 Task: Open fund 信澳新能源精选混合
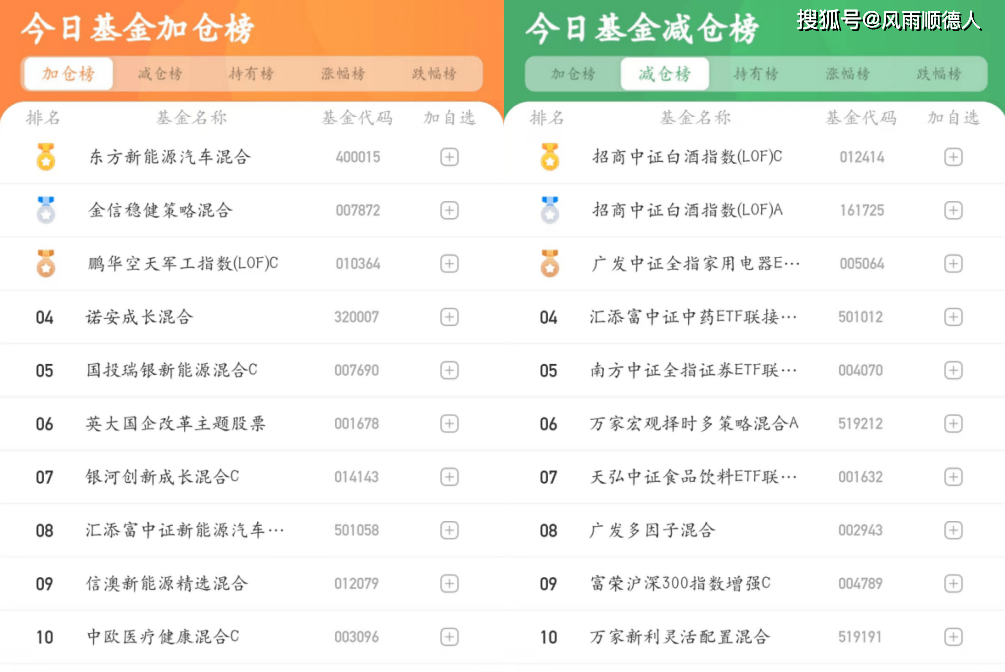(167, 584)
